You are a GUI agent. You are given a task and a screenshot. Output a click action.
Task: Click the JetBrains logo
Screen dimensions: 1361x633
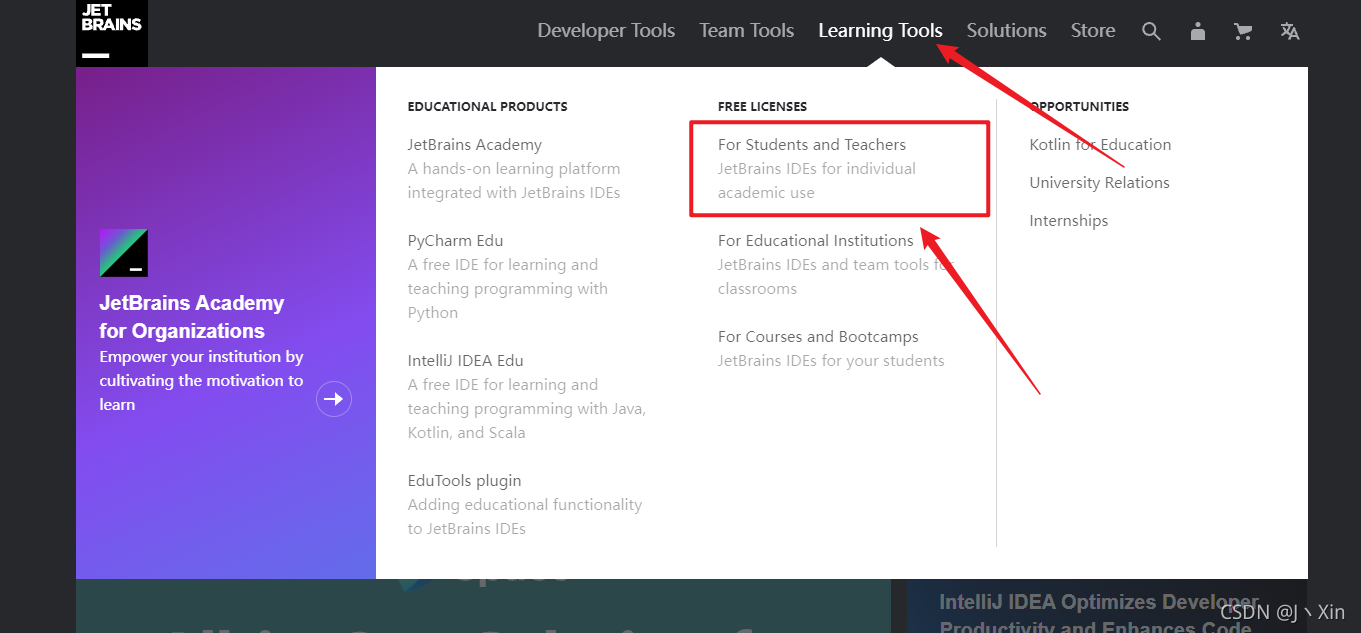point(112,33)
